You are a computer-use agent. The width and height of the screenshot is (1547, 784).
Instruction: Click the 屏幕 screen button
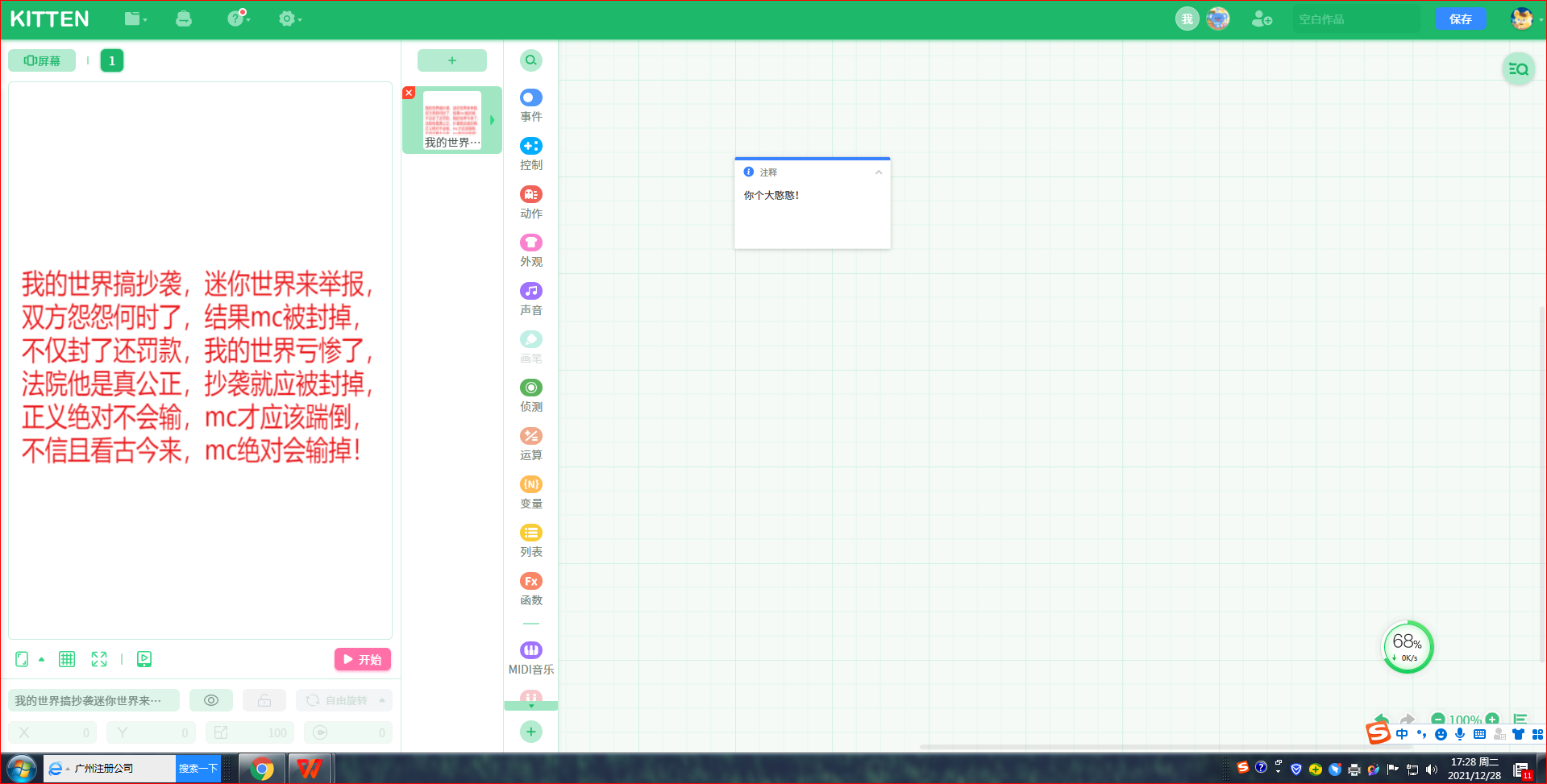(x=42, y=60)
